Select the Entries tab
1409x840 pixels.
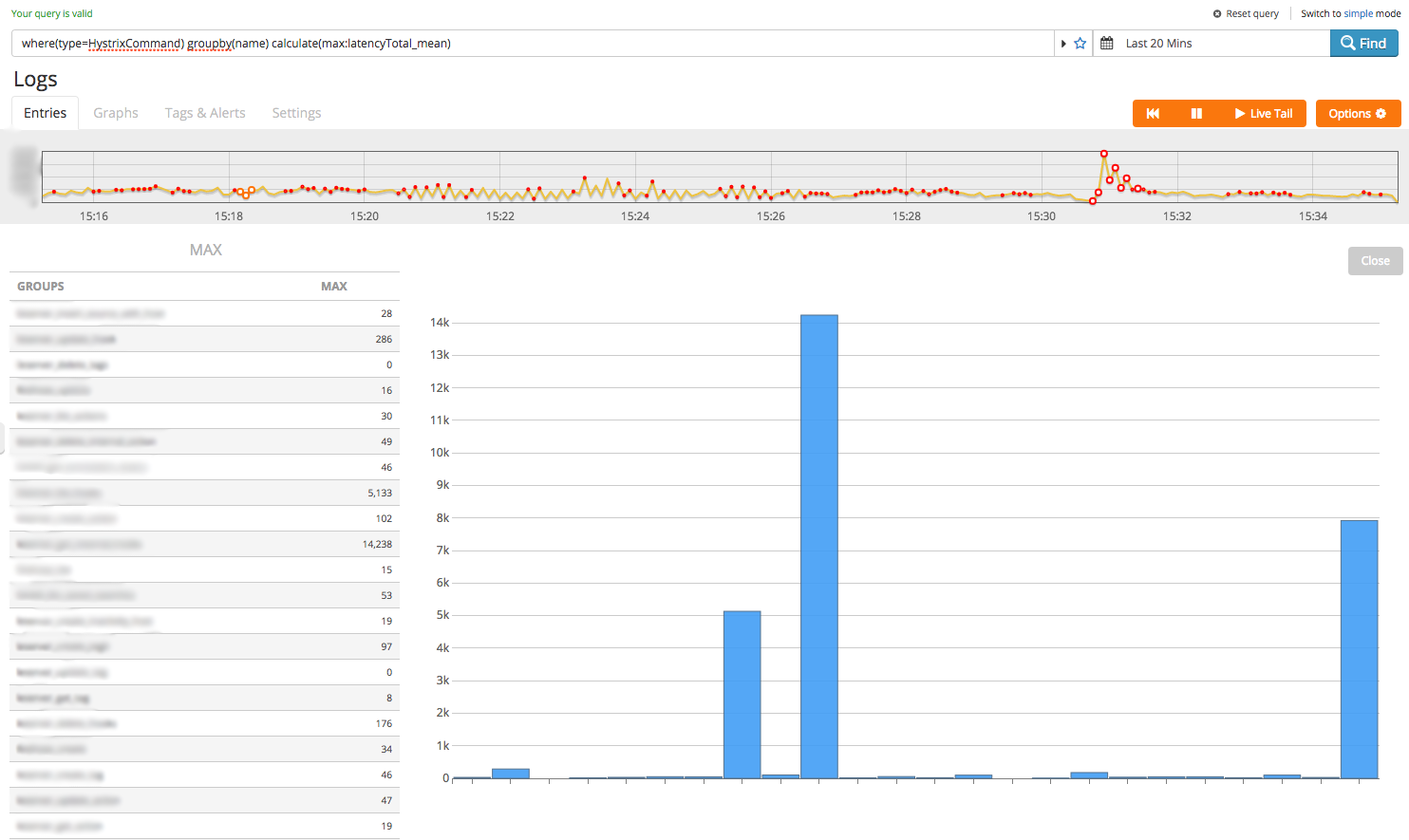point(46,113)
